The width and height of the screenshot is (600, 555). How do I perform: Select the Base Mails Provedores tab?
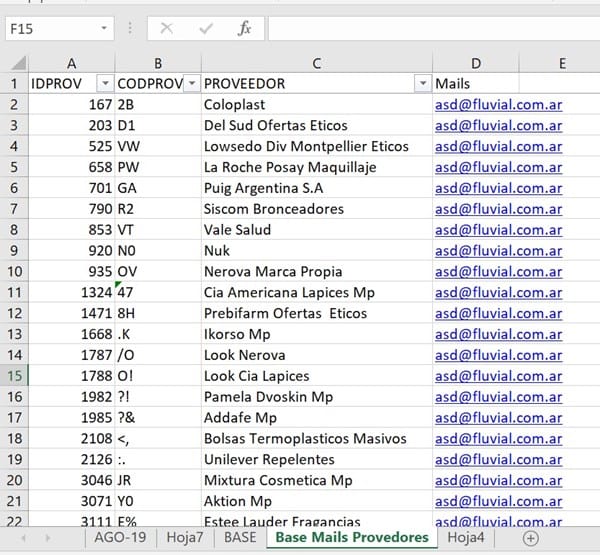[352, 537]
